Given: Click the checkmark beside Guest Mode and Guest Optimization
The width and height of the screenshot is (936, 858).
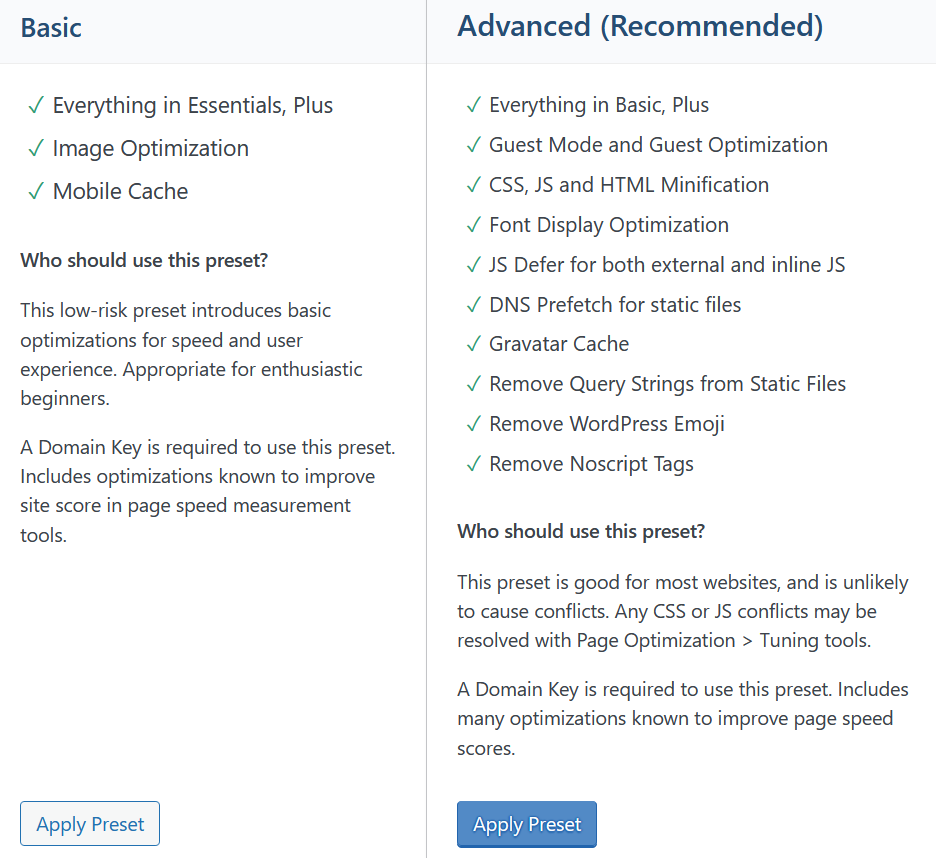Looking at the screenshot, I should (x=473, y=146).
